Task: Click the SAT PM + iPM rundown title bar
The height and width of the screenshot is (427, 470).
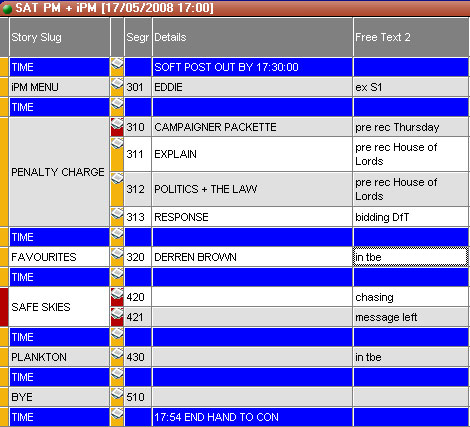Action: (235, 8)
